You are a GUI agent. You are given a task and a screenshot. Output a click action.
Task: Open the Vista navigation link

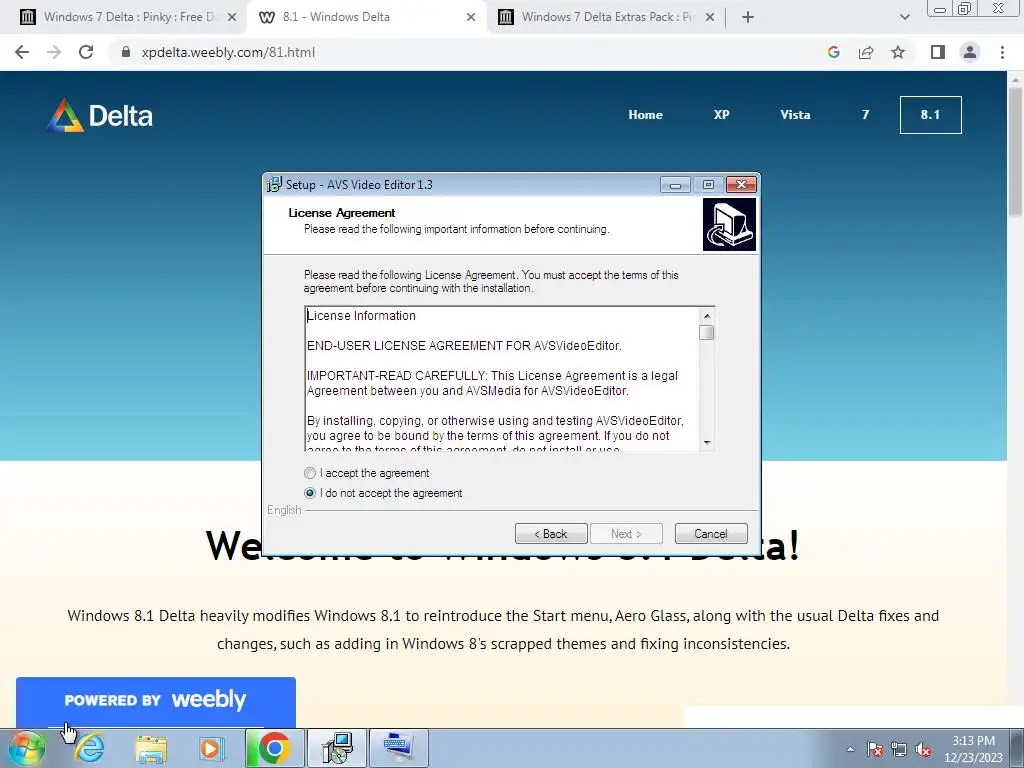795,115
